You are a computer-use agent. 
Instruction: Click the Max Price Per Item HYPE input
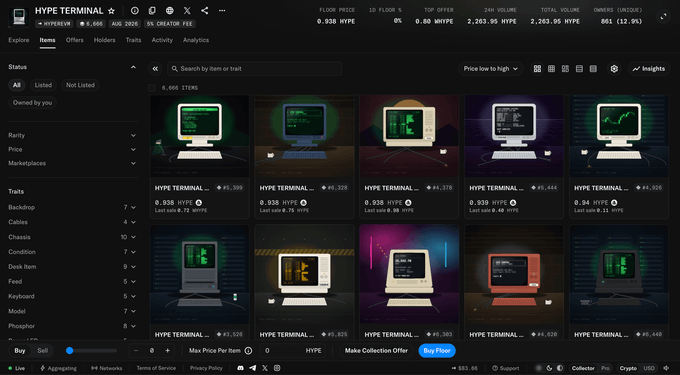click(293, 351)
